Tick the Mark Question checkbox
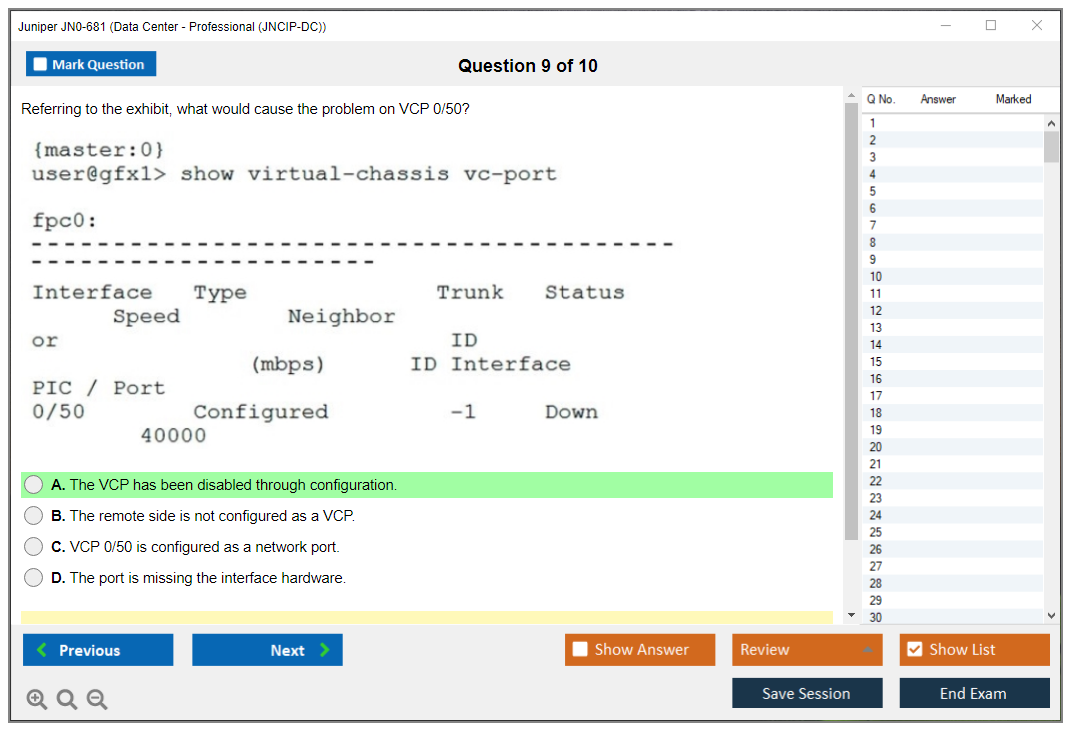This screenshot has width=1075, height=735. pyautogui.click(x=41, y=64)
